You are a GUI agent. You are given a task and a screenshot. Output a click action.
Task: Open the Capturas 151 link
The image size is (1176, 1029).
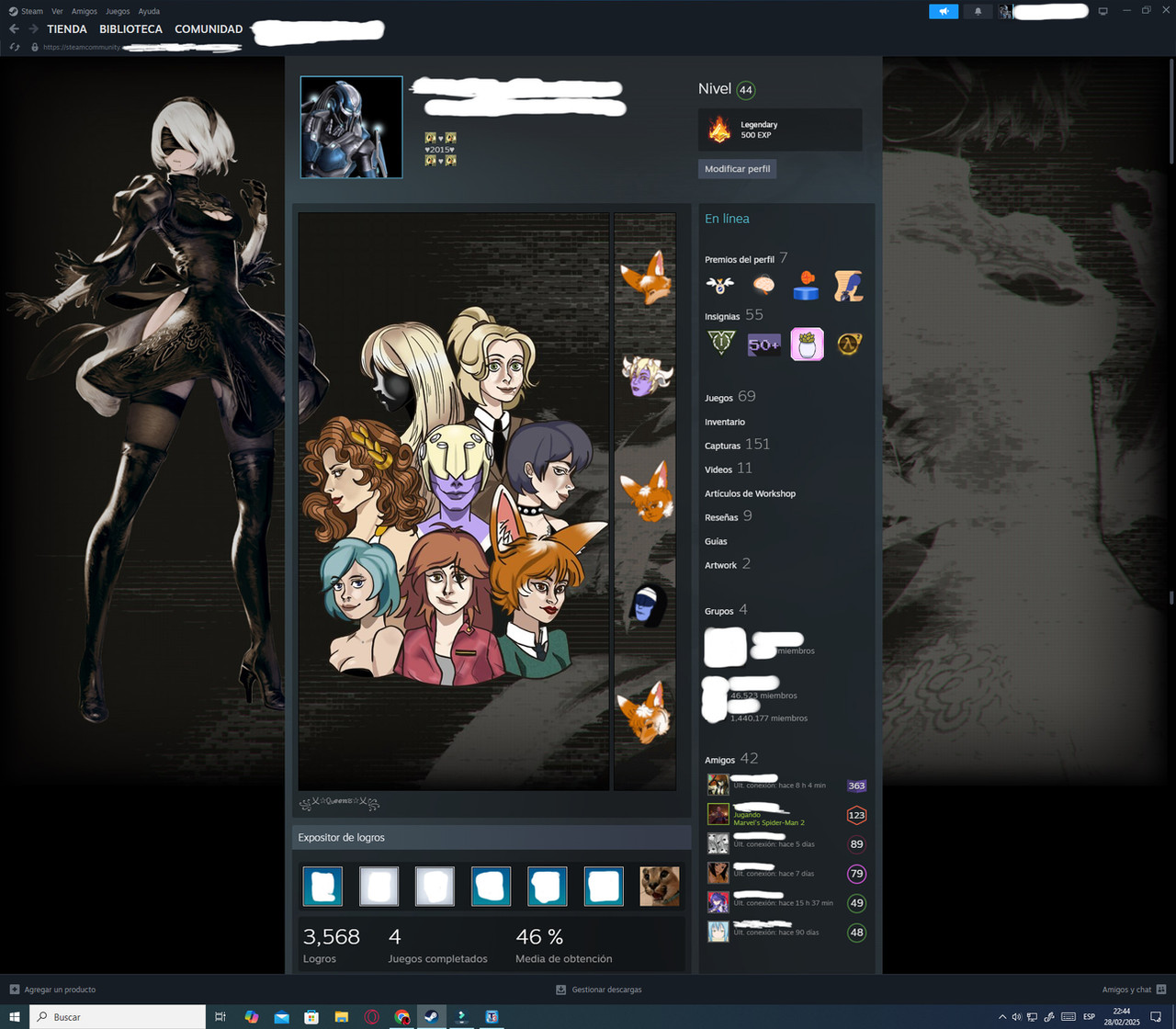point(737,445)
